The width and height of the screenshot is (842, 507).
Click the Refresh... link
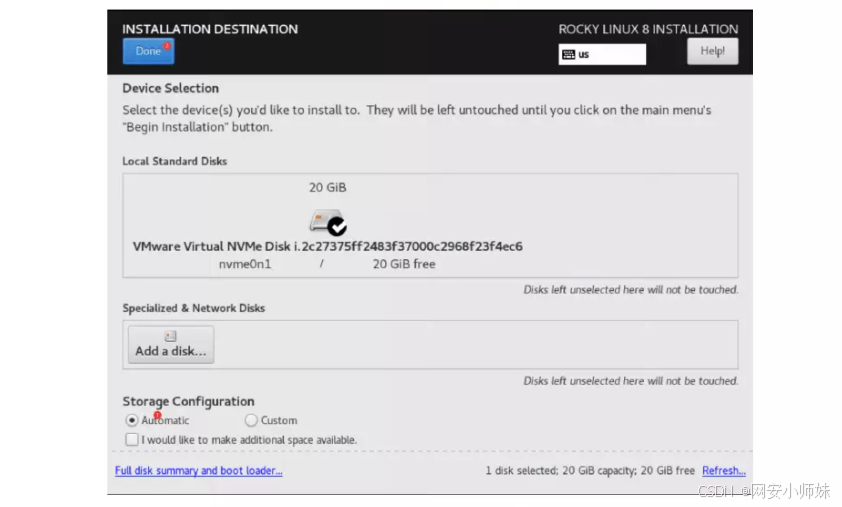723,471
